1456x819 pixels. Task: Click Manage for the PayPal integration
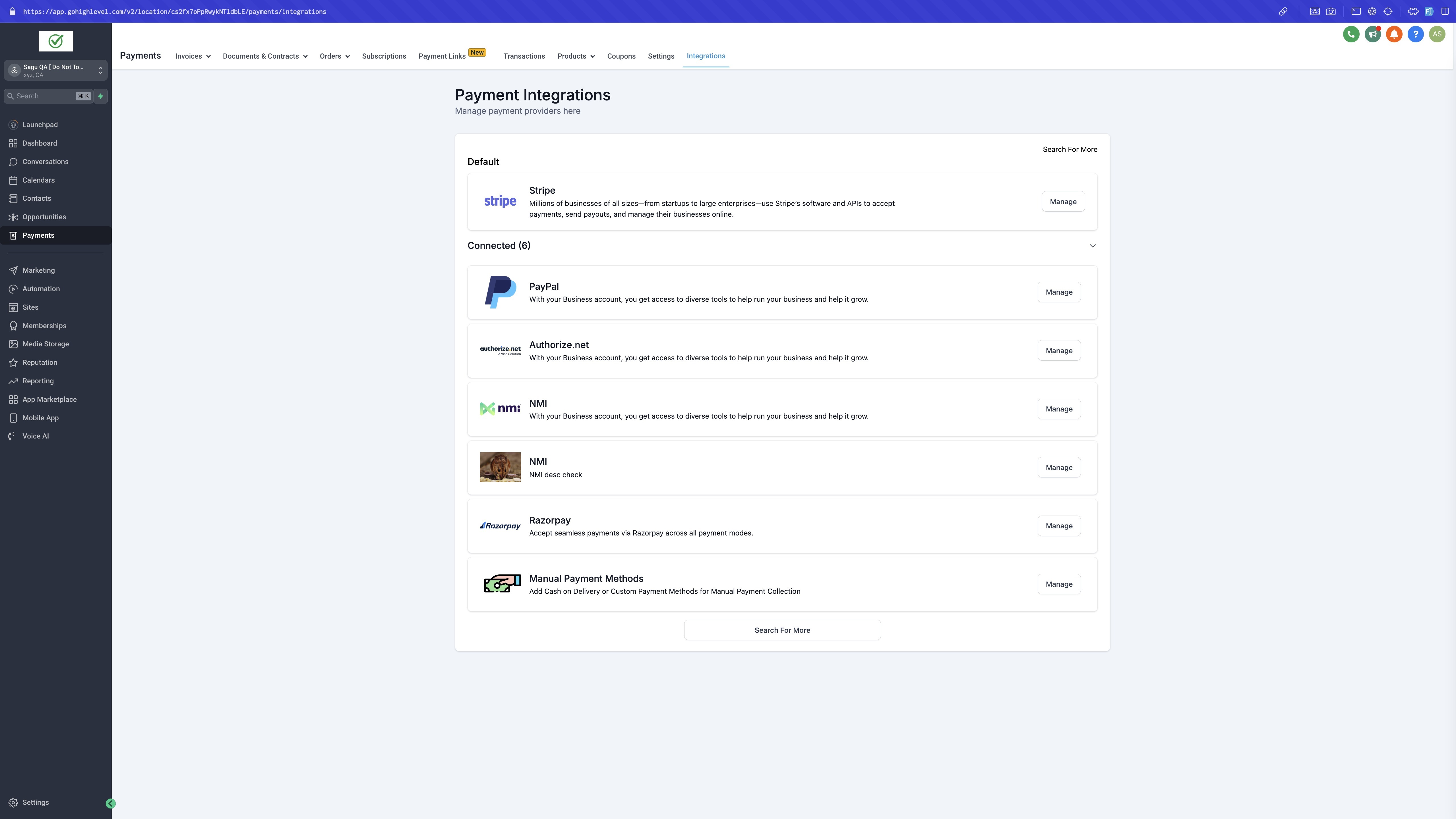1059,292
